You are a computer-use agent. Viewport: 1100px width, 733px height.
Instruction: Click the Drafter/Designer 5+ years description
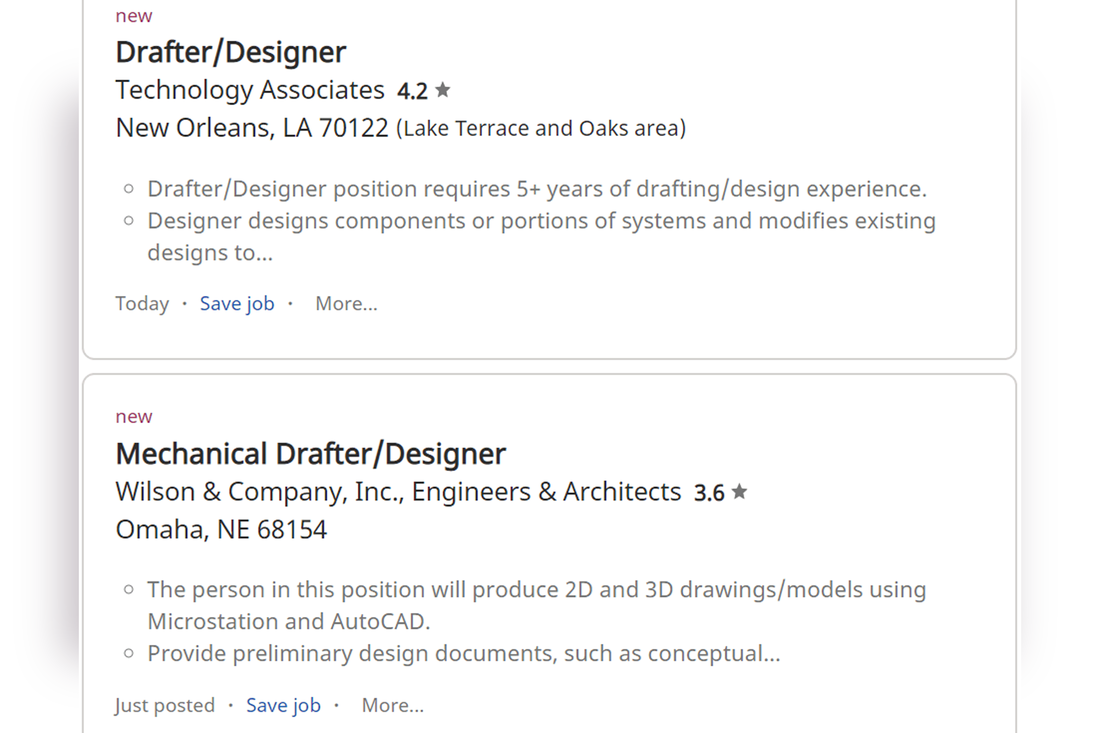537,189
